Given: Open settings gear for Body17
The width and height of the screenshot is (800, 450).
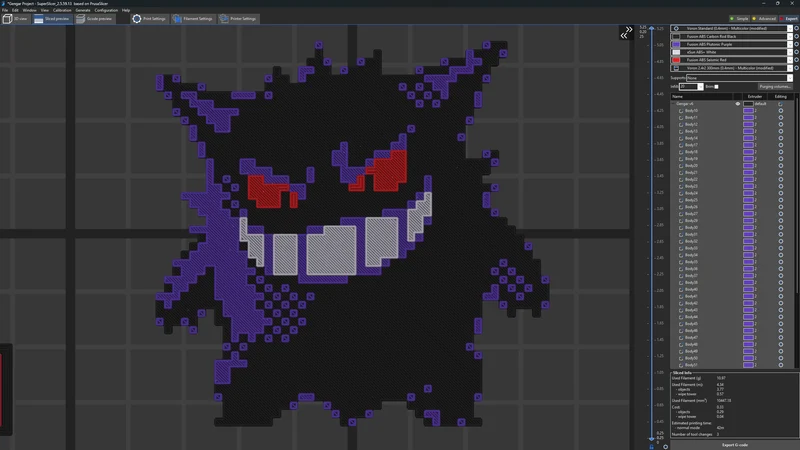Looking at the screenshot, I should click(781, 145).
